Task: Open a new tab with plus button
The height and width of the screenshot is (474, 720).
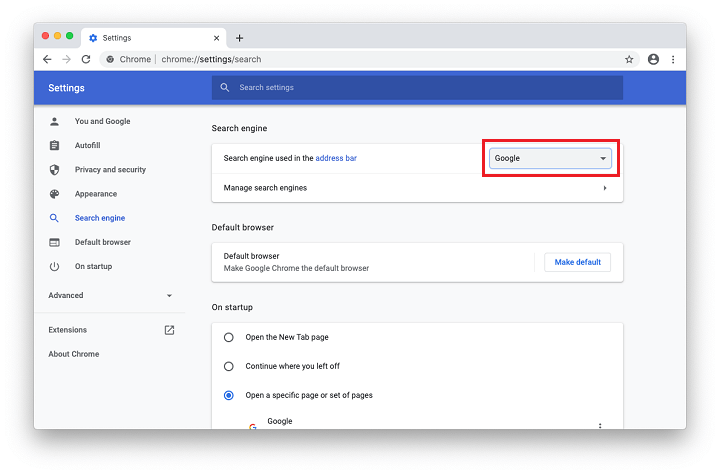Action: [x=239, y=38]
